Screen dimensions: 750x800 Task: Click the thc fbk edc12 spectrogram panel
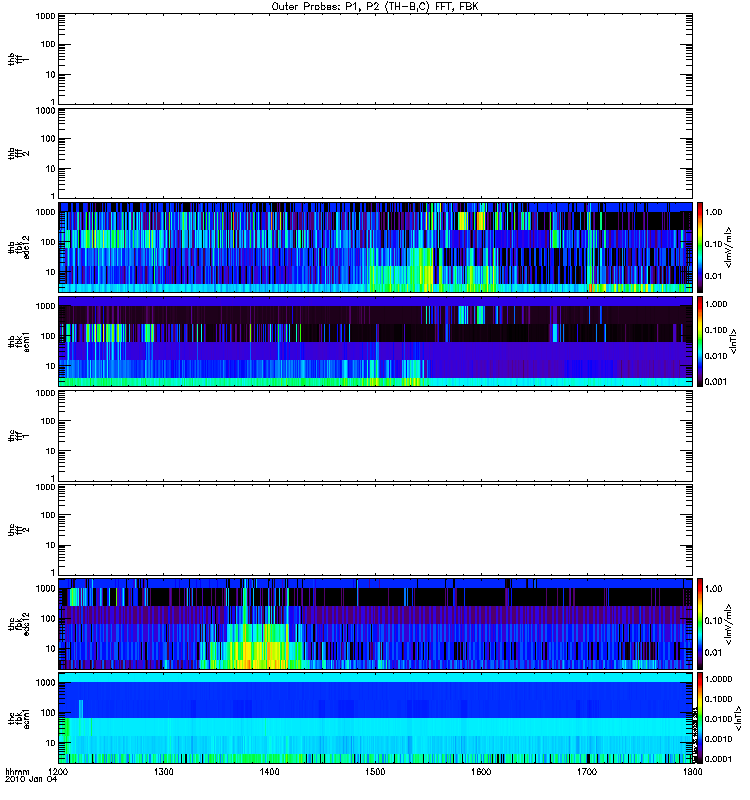point(375,623)
